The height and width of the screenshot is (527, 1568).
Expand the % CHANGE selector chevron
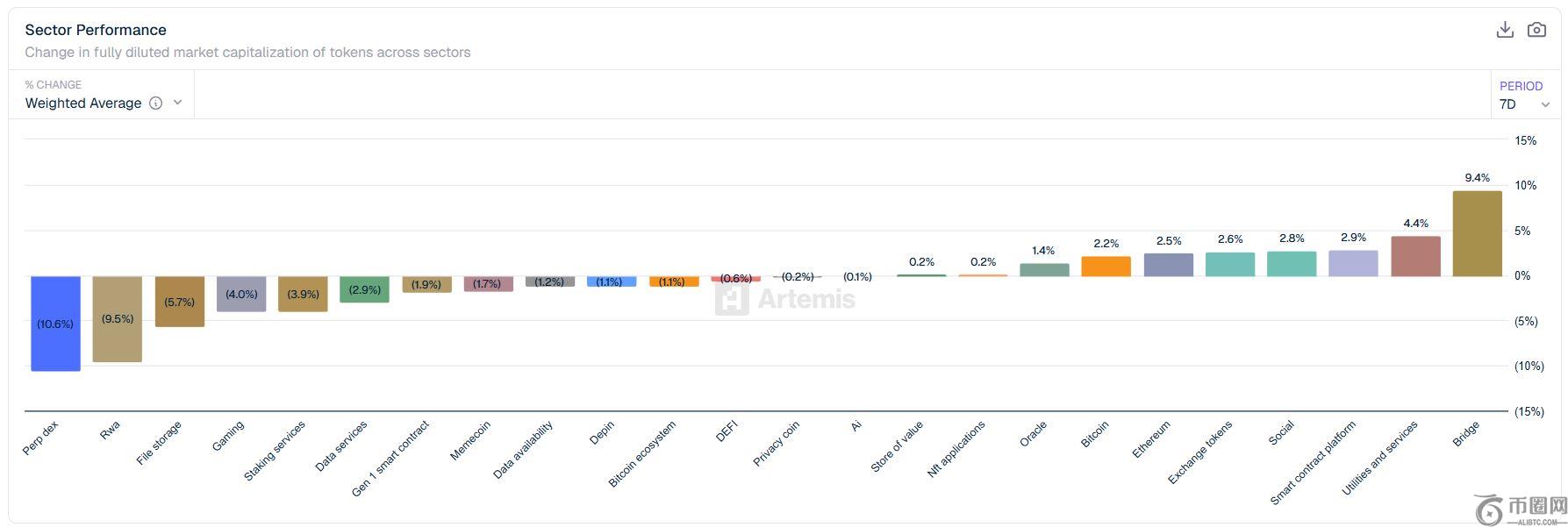177,103
